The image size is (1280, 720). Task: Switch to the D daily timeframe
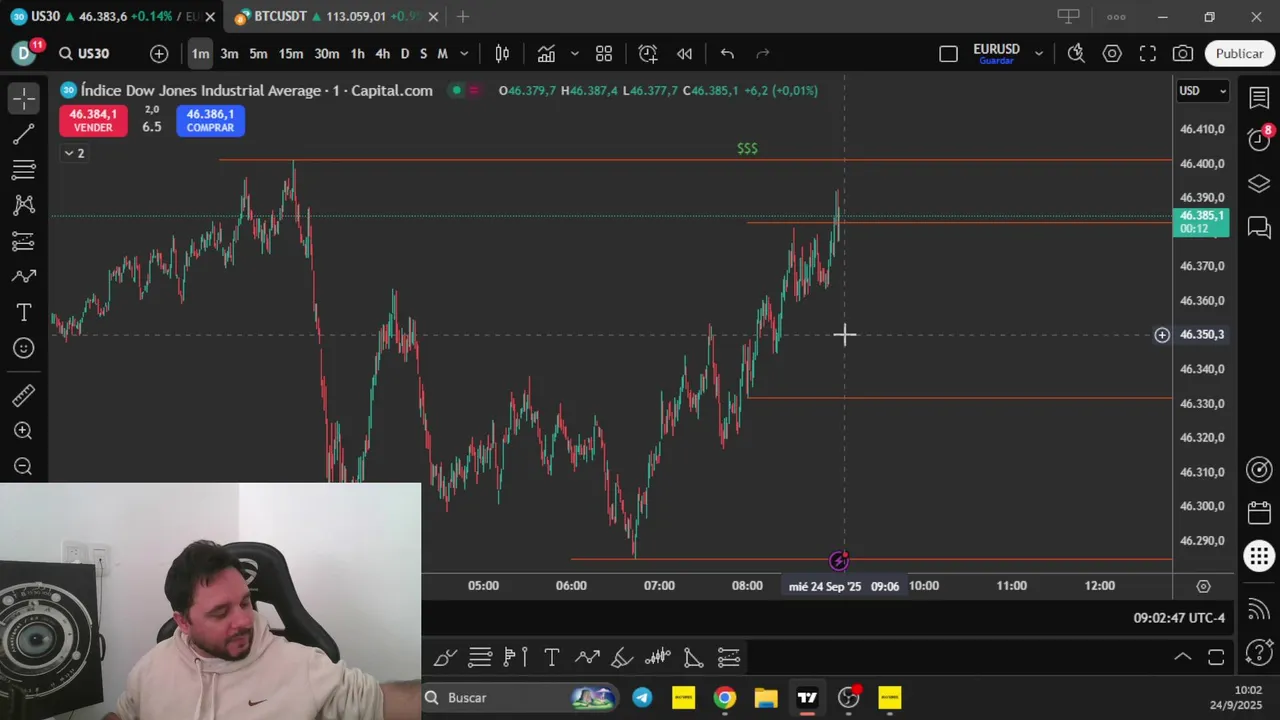[x=405, y=54]
